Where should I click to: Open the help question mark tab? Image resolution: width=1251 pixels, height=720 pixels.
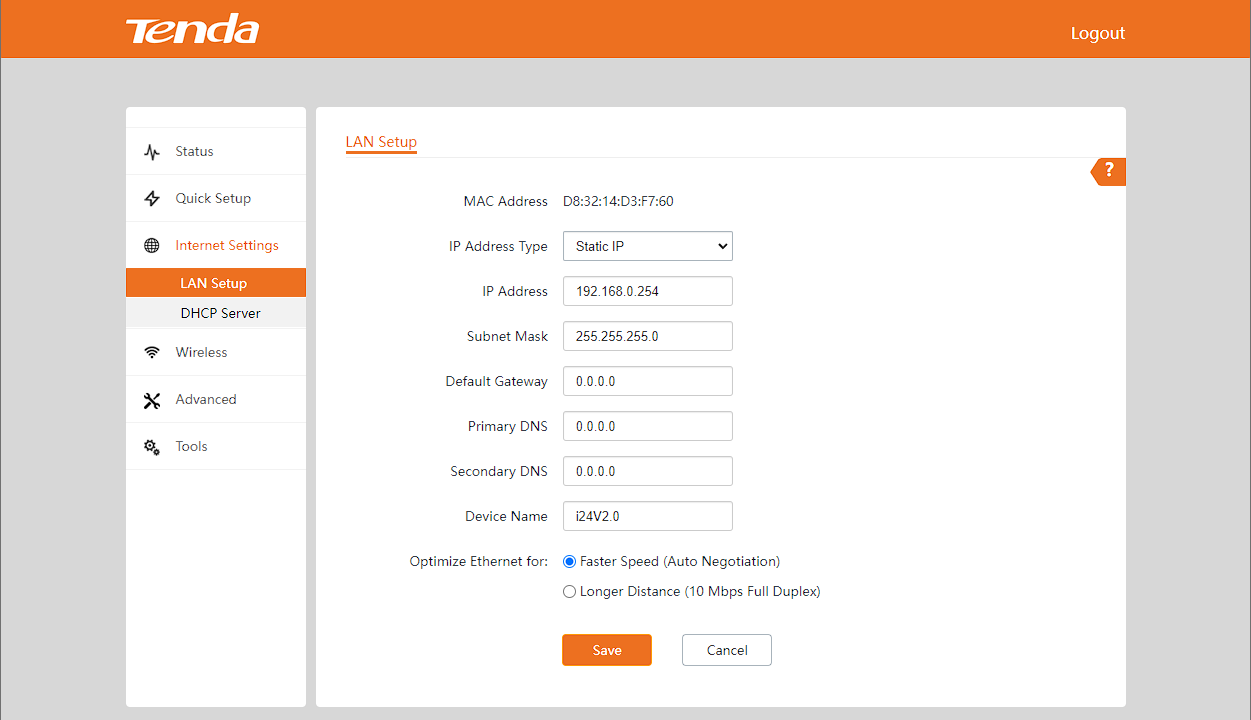coord(1108,171)
